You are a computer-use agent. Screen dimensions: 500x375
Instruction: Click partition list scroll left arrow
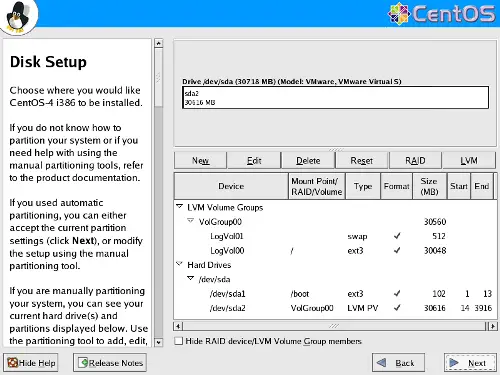point(178,326)
